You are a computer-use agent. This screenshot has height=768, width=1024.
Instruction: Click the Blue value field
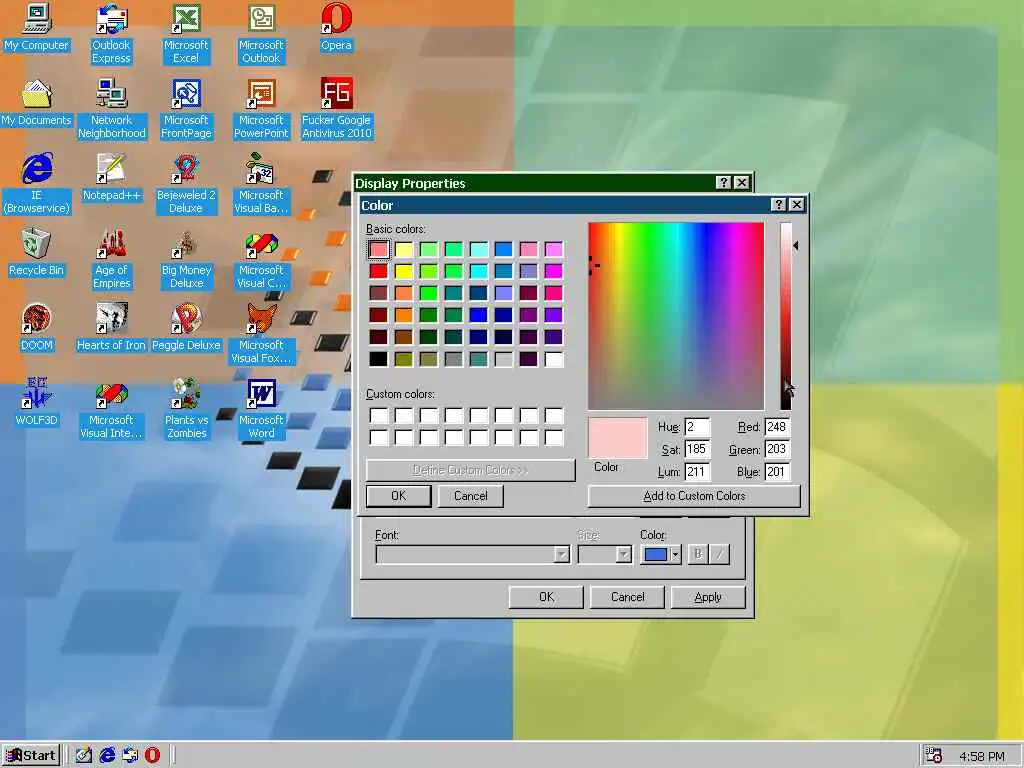[777, 472]
